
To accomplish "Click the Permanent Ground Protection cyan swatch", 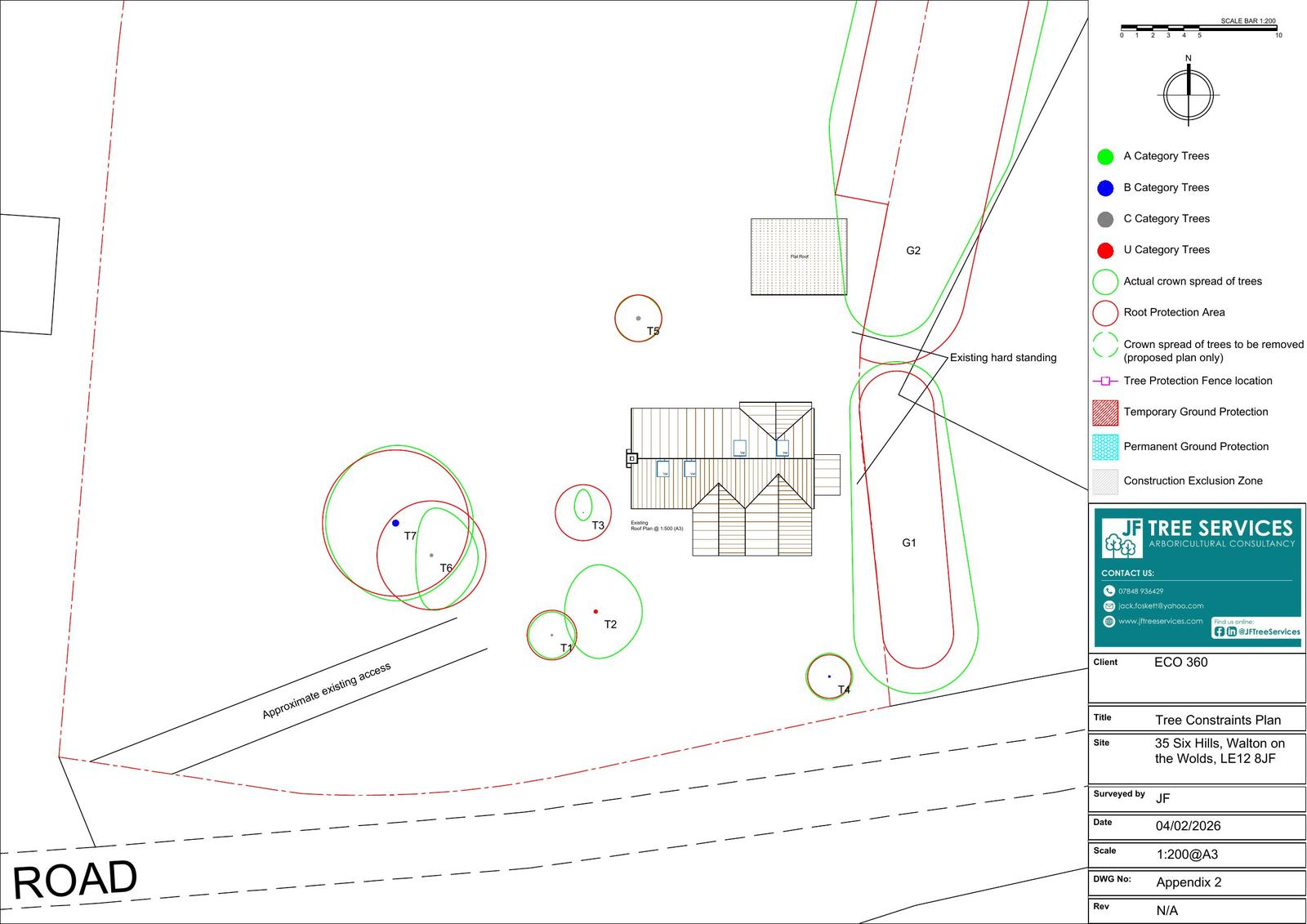I will pyautogui.click(x=1105, y=447).
